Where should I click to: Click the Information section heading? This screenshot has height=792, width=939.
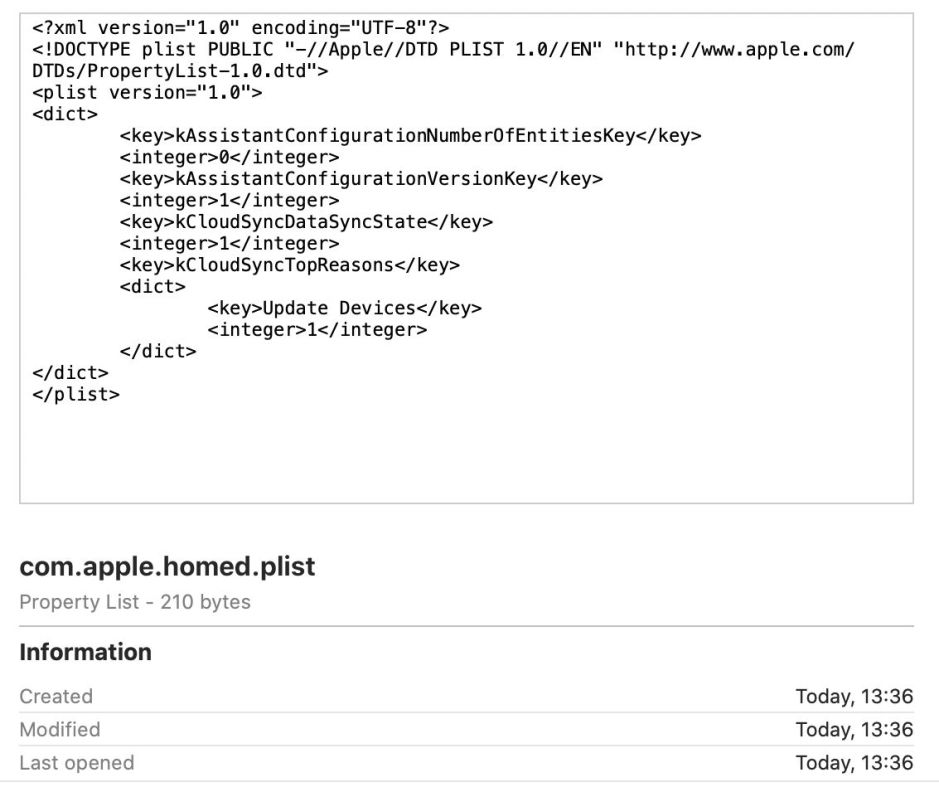coord(86,652)
